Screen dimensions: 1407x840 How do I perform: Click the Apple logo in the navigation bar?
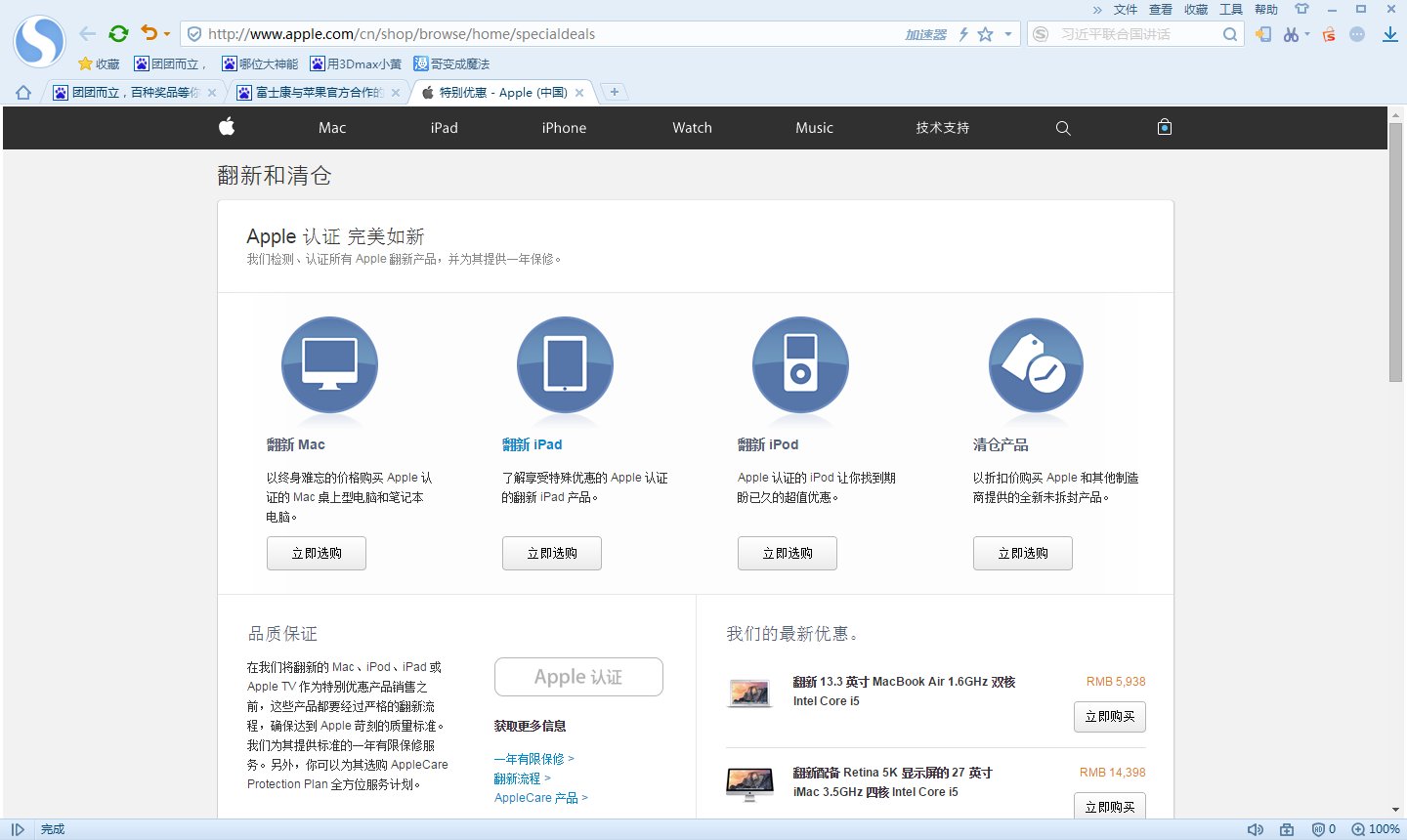(227, 127)
